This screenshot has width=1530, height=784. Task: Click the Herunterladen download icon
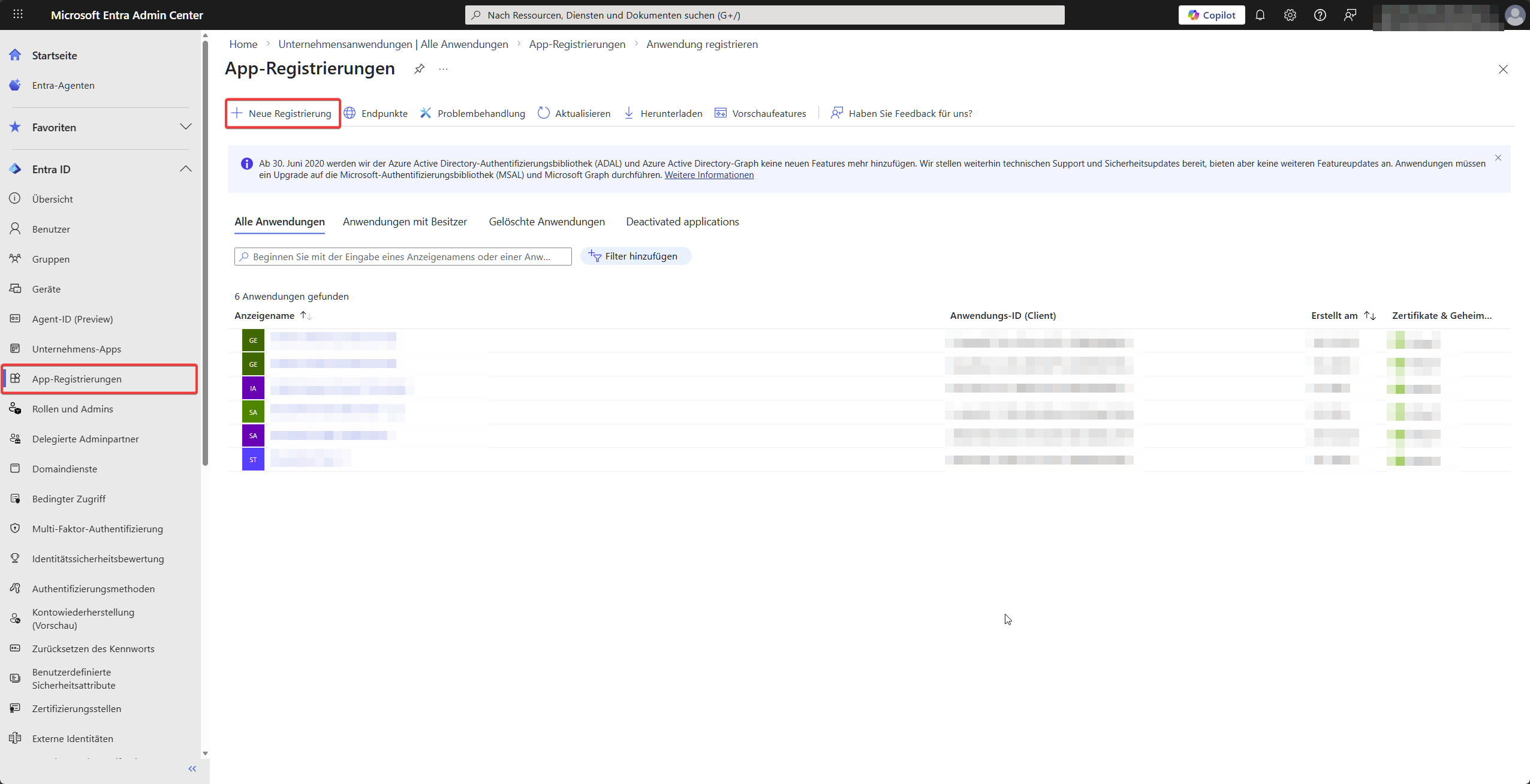pos(629,113)
